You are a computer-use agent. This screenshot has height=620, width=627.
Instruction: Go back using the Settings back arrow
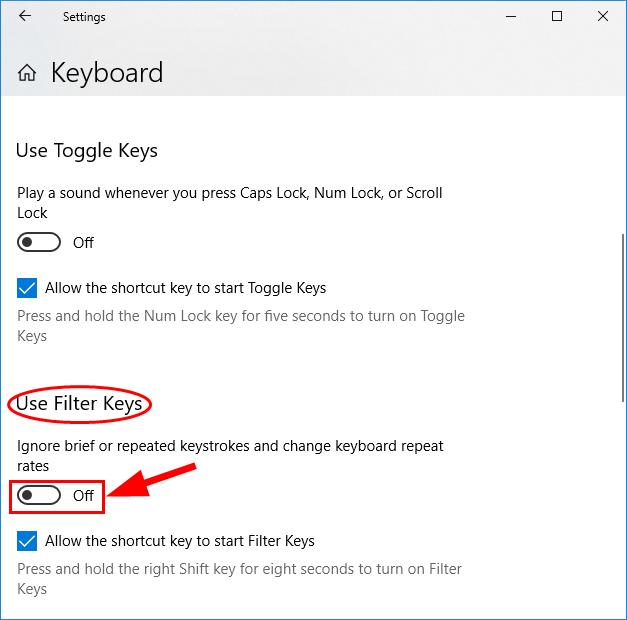point(25,16)
